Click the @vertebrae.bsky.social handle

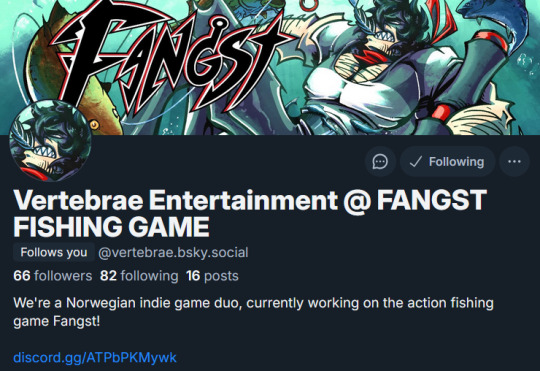[x=173, y=253]
